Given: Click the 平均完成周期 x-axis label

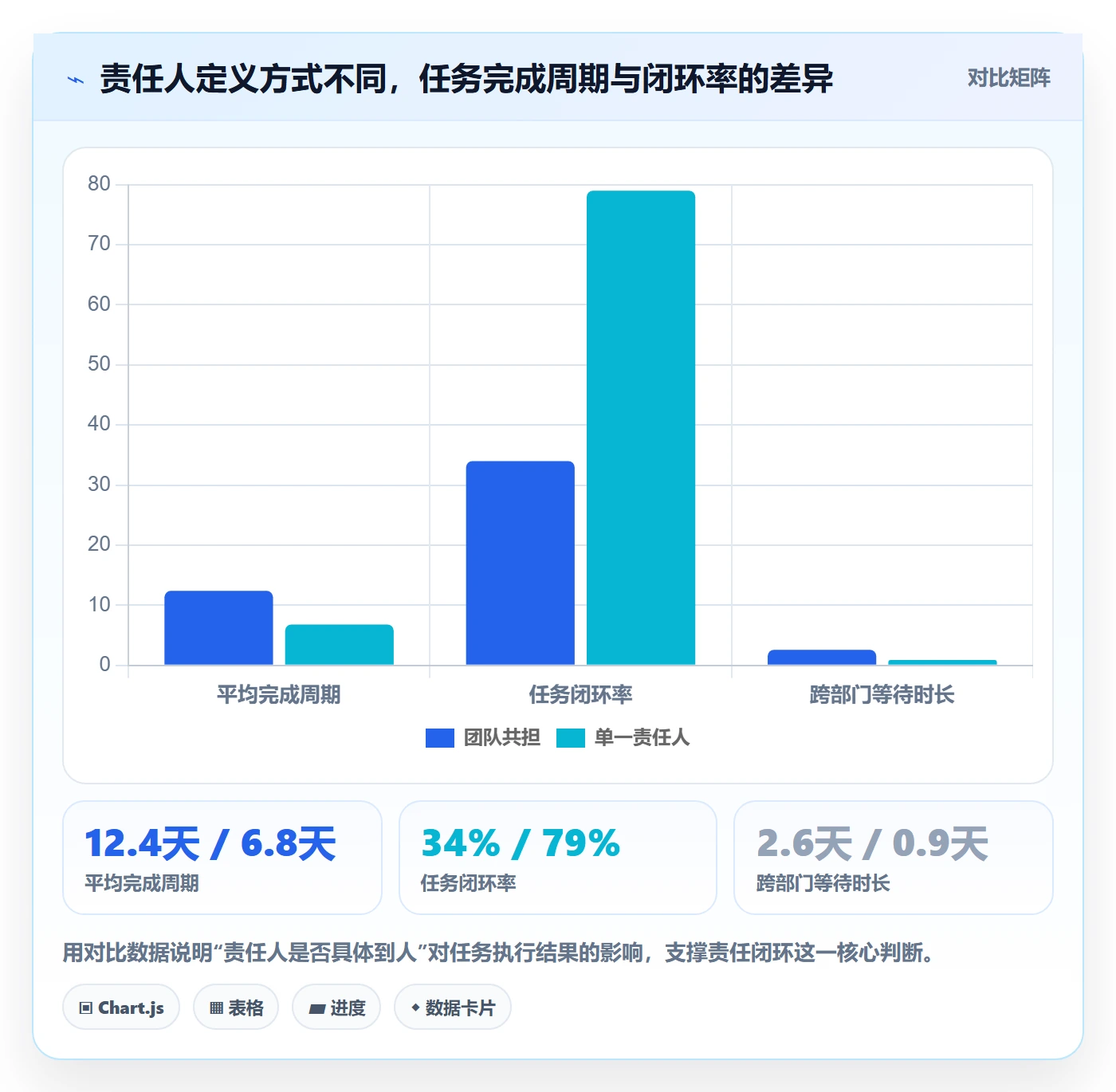Looking at the screenshot, I should 278,695.
